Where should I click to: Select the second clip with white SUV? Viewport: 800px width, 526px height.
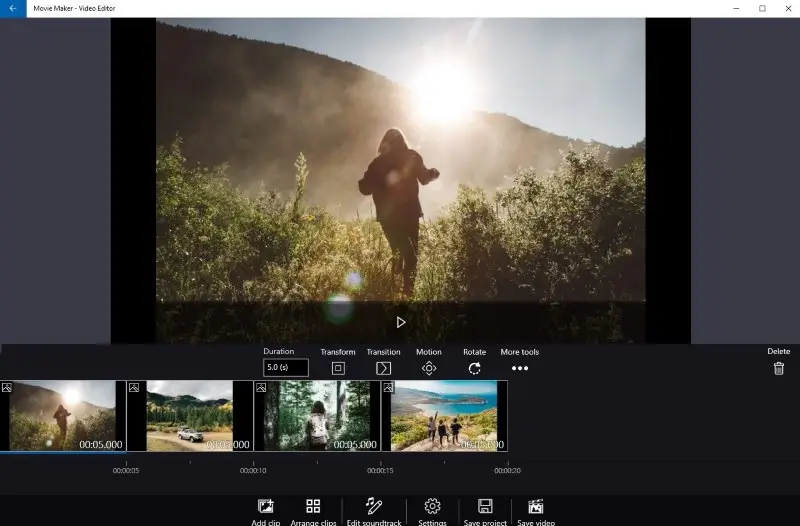click(x=190, y=416)
